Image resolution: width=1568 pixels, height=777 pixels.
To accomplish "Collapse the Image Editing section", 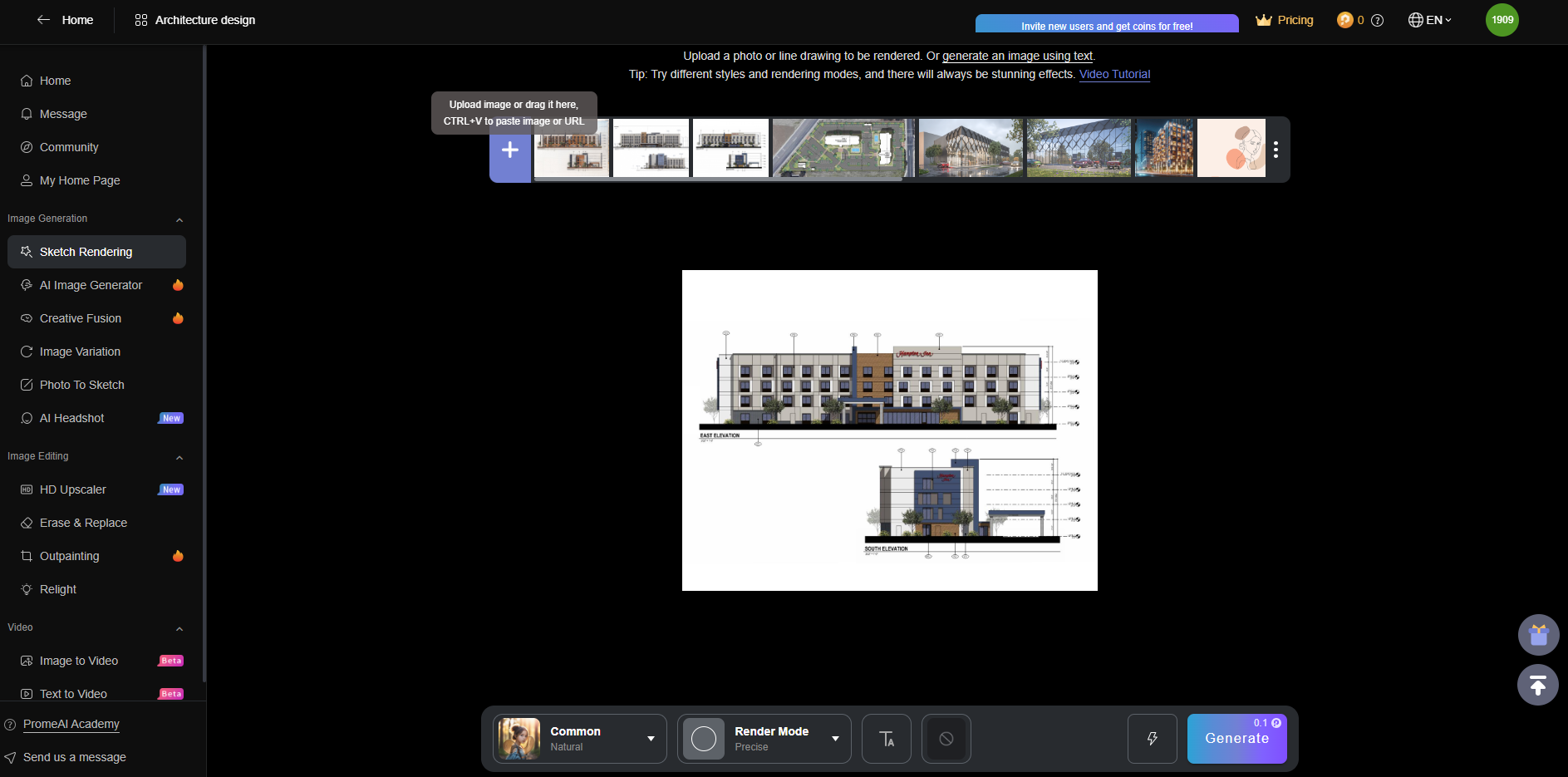I will click(179, 457).
